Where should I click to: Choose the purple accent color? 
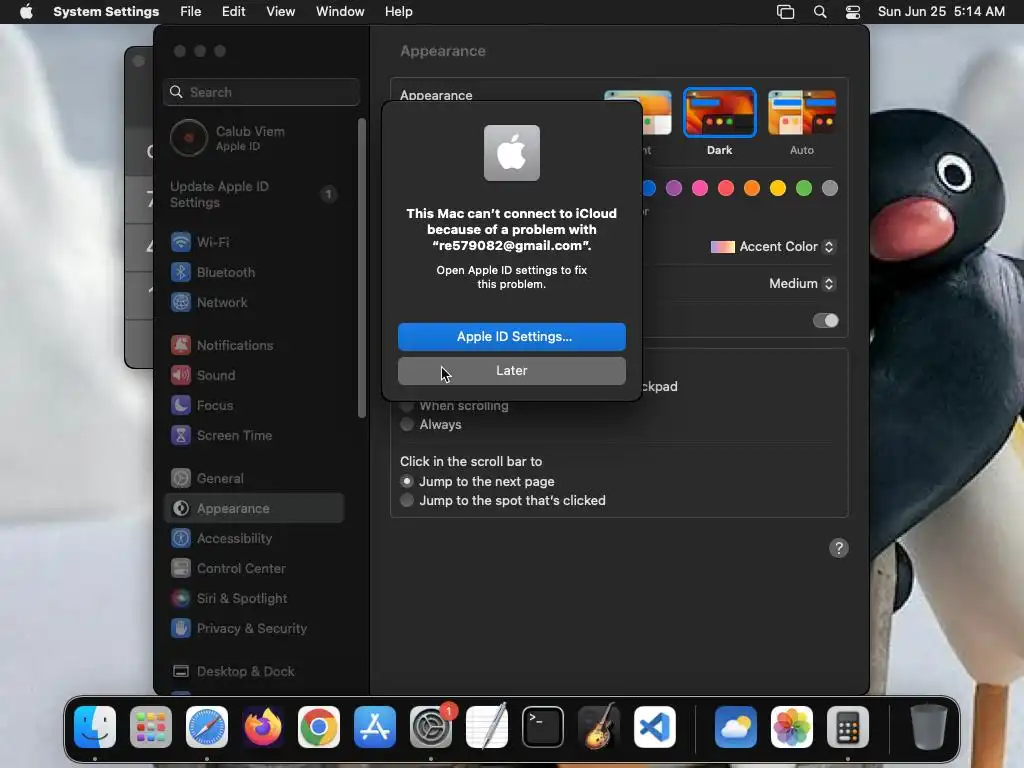tap(674, 189)
